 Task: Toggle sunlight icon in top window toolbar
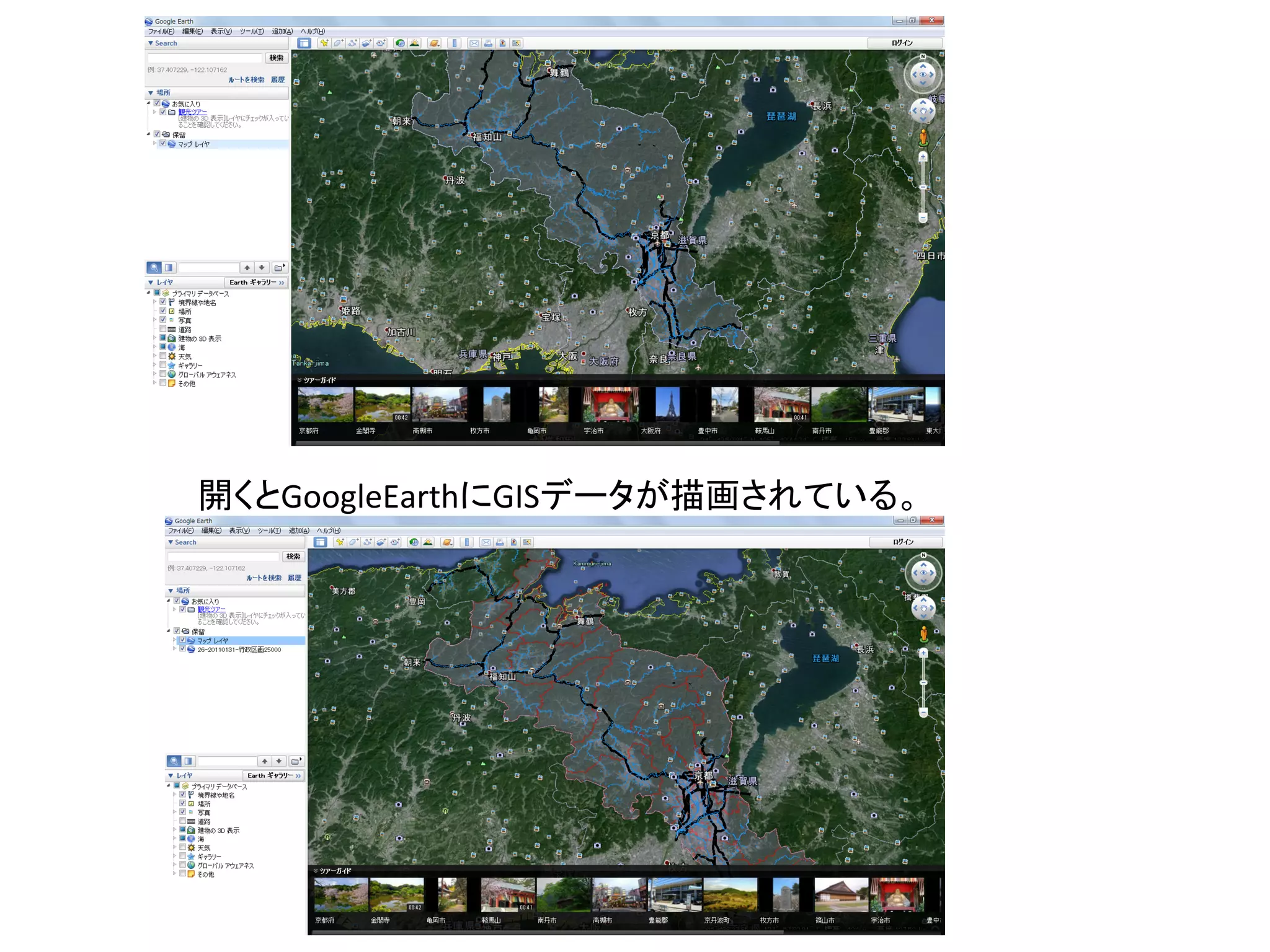pos(414,43)
